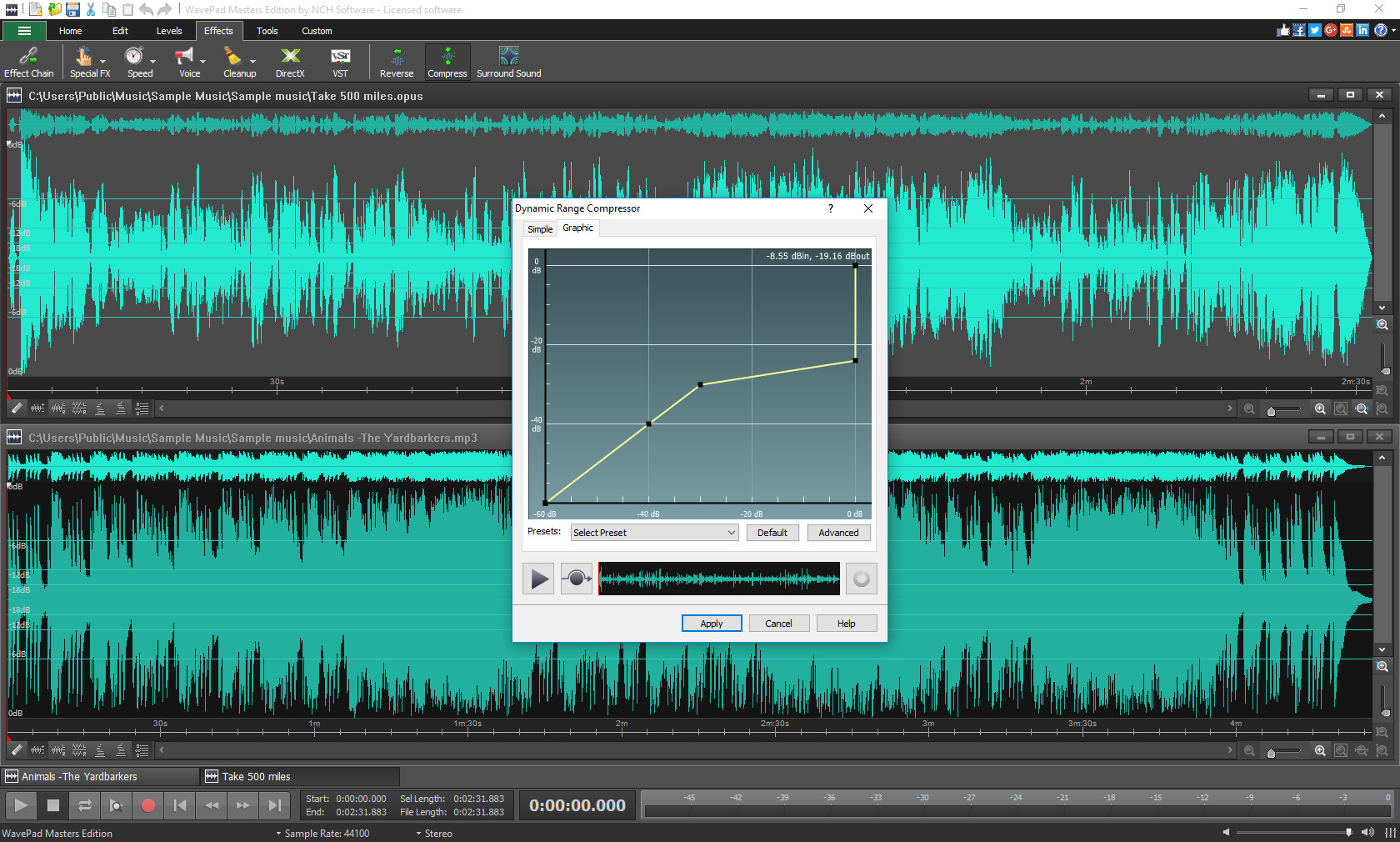
Task: Open the Speed effect dropdown arrow
Action: pos(153,62)
